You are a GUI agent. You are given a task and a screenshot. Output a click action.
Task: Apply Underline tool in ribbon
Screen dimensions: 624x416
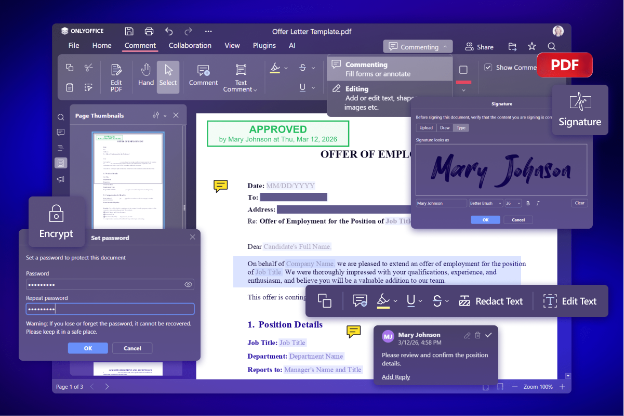(x=302, y=88)
